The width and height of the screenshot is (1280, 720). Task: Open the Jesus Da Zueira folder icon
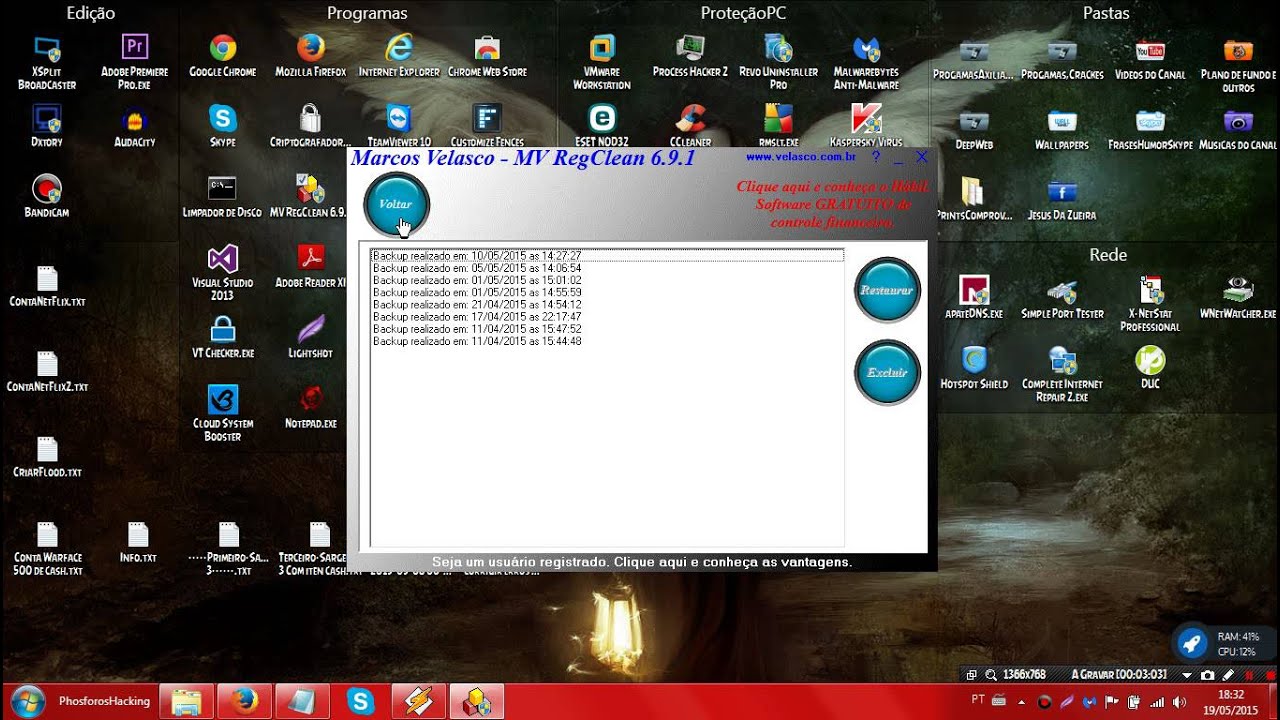pyautogui.click(x=1062, y=199)
